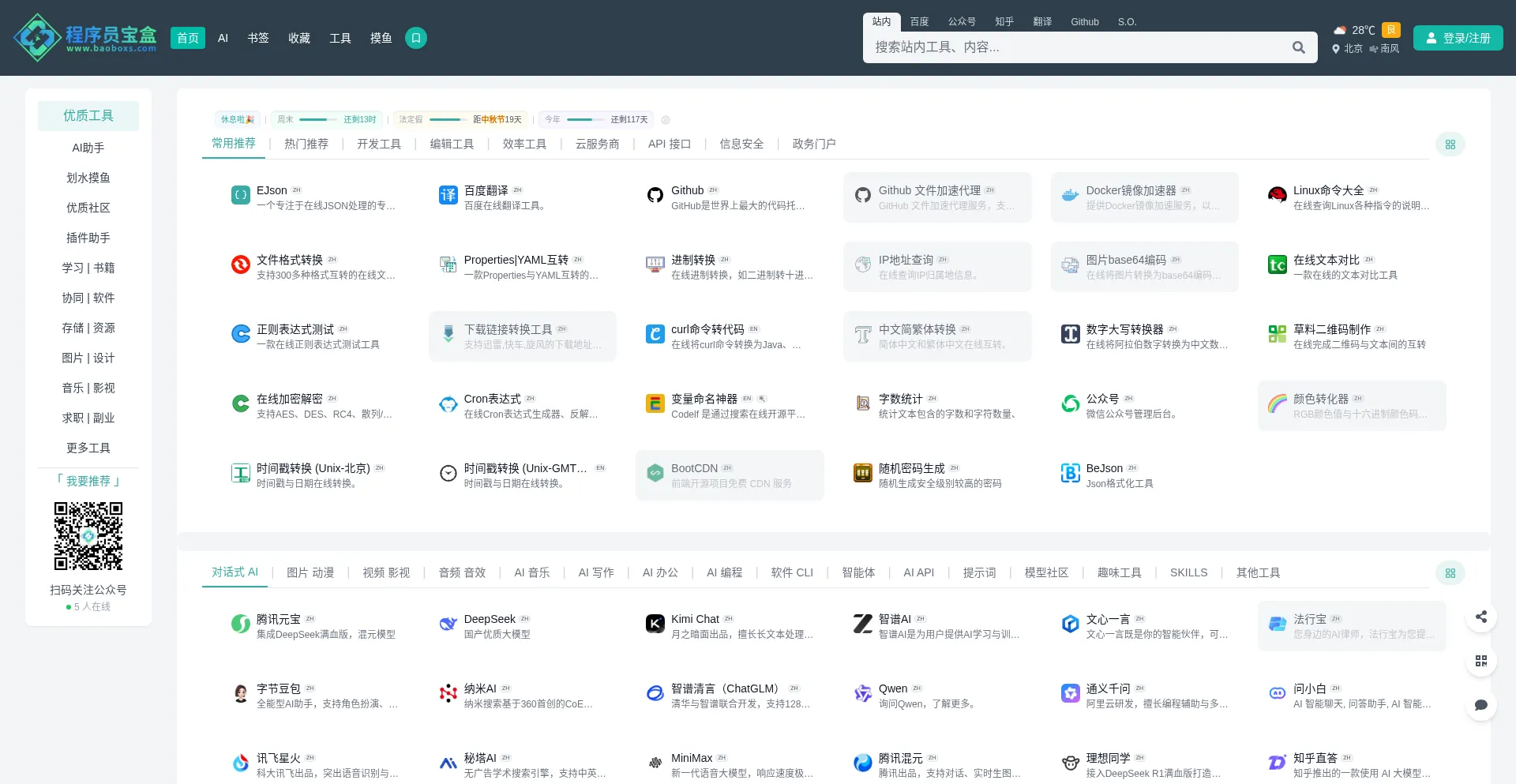Screen dimensions: 1516x784
Task: Open the 颜色转化器 rainbow icon
Action: 1278,403
